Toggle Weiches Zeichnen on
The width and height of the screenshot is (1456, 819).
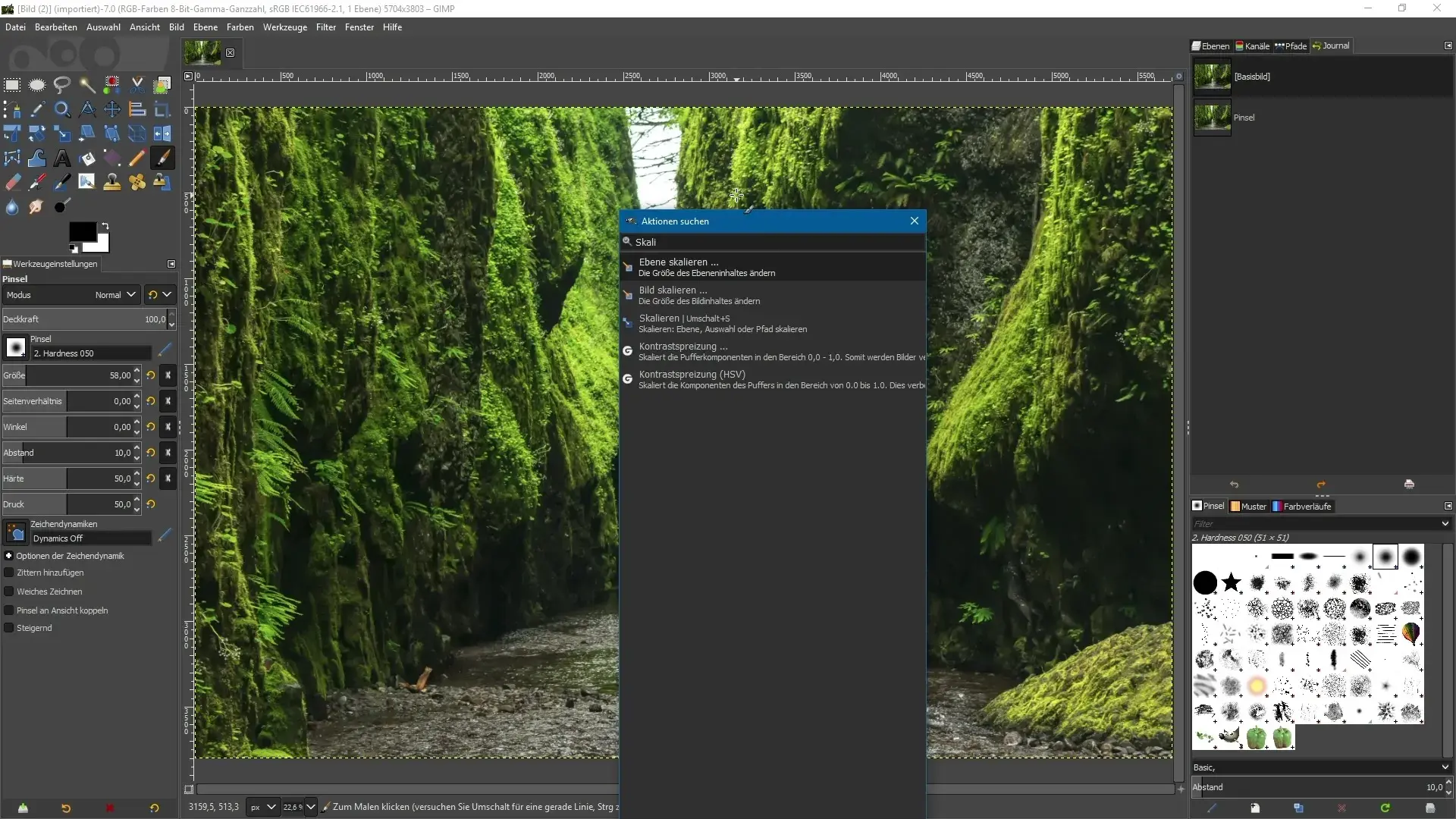point(8,591)
